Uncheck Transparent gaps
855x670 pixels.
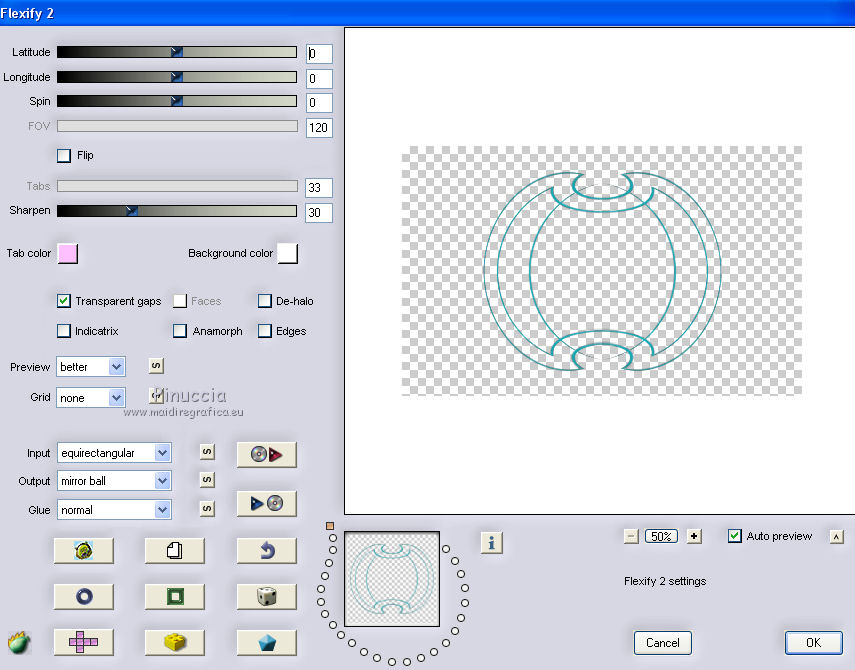(64, 301)
